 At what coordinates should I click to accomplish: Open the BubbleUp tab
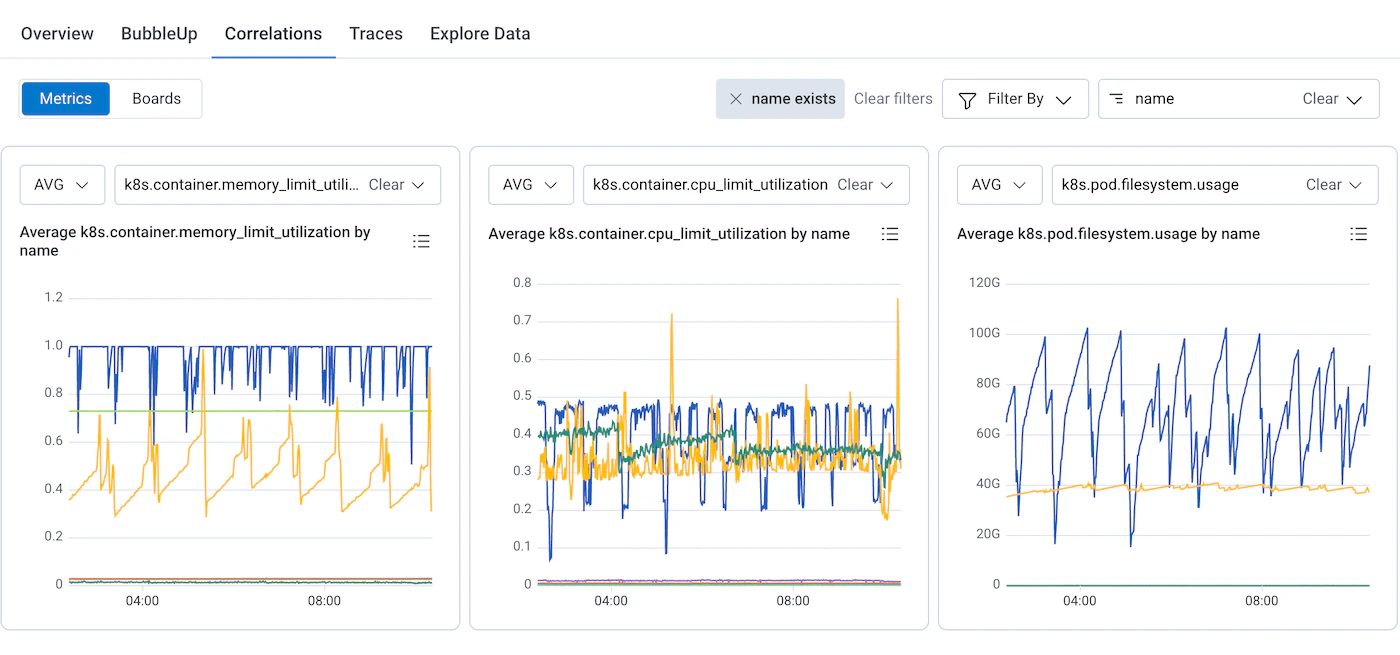point(159,33)
